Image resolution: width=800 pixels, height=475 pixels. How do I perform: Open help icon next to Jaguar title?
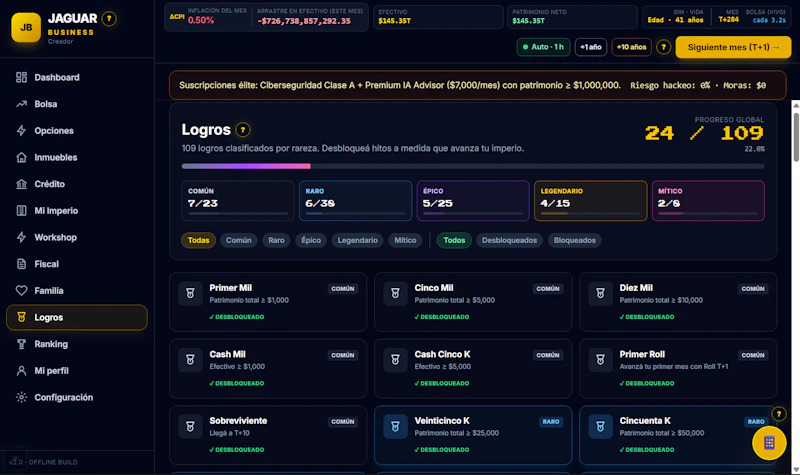109,19
